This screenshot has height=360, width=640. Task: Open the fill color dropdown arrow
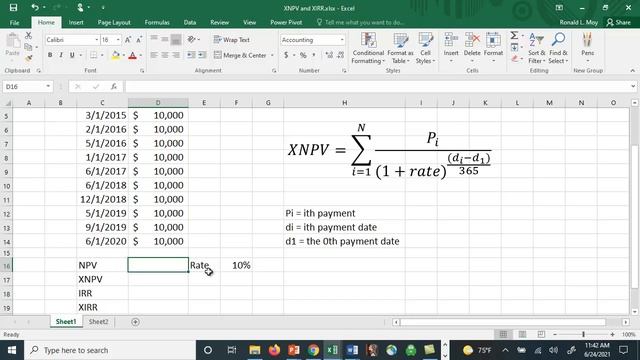point(123,55)
